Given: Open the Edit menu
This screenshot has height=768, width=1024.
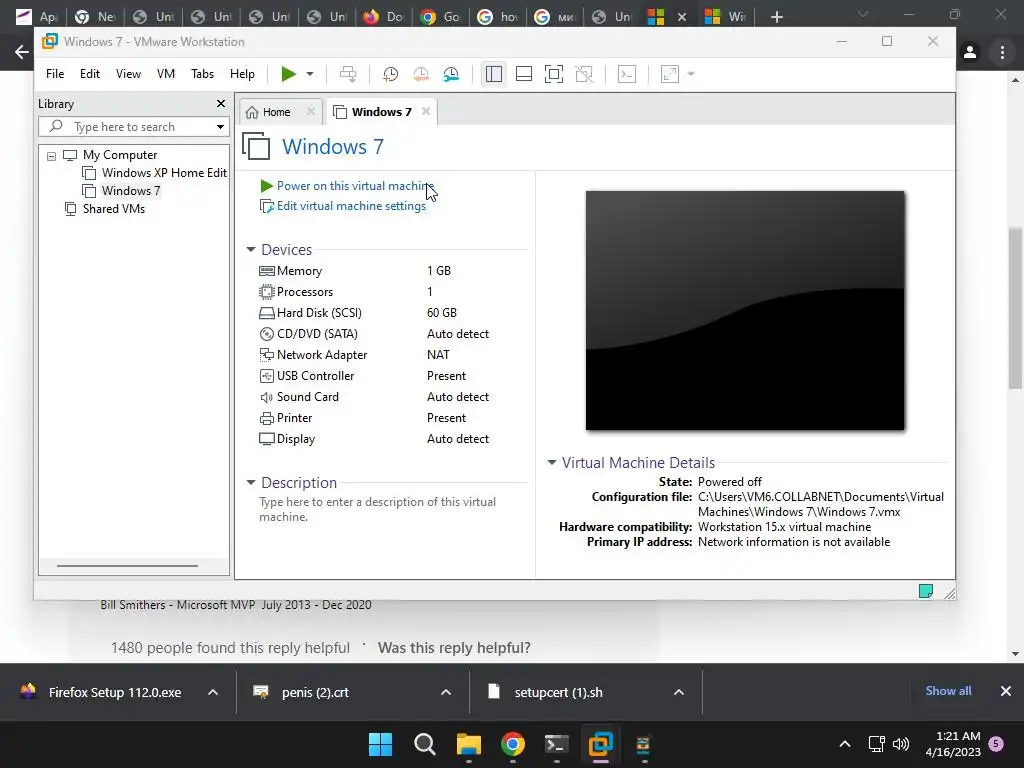Looking at the screenshot, I should tap(89, 74).
